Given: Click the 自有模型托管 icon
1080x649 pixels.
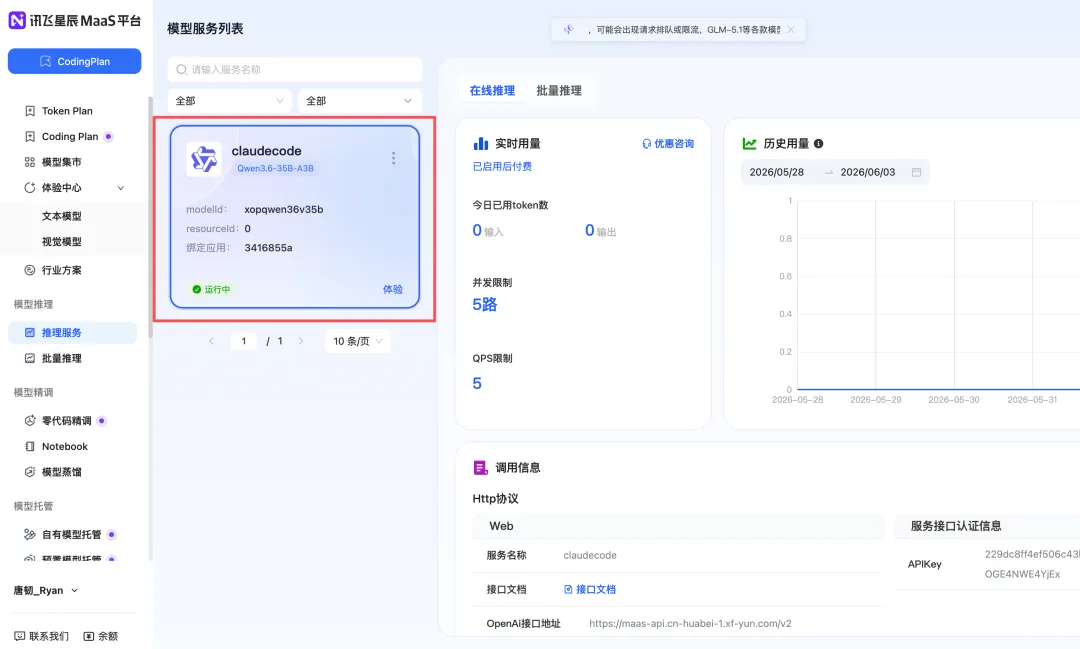Looking at the screenshot, I should [x=30, y=534].
